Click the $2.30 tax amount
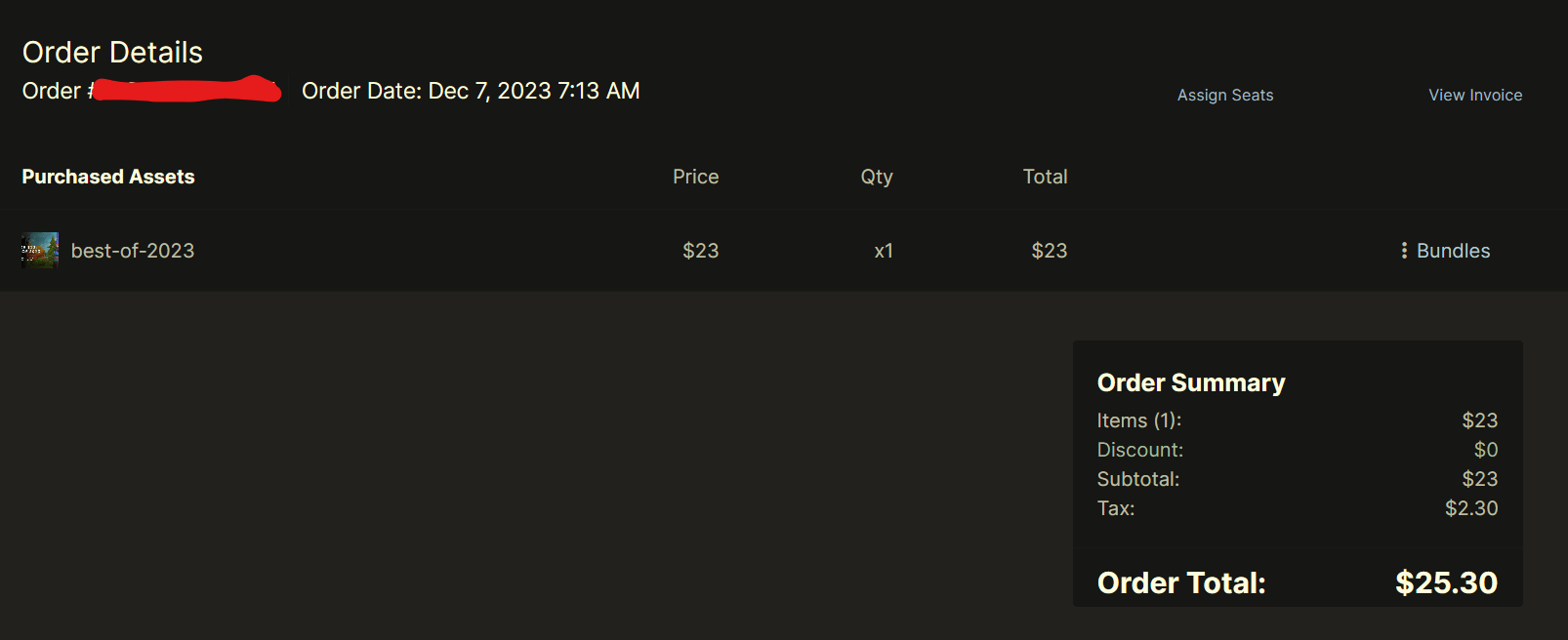1568x640 pixels. tap(1471, 508)
